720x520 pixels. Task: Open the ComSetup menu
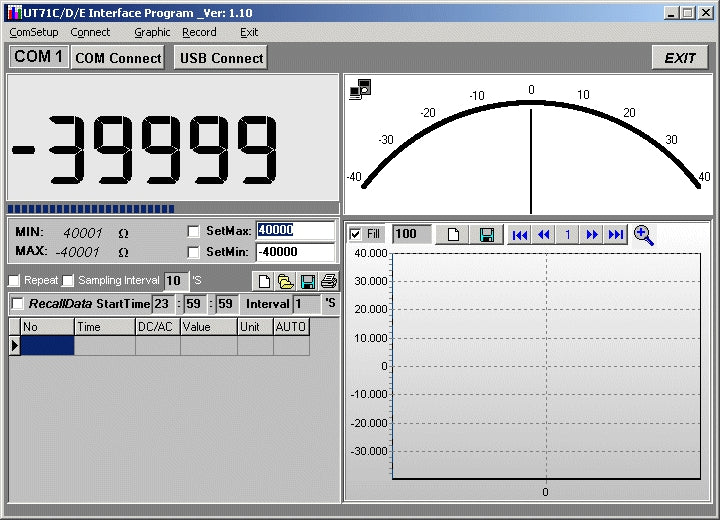pyautogui.click(x=34, y=32)
